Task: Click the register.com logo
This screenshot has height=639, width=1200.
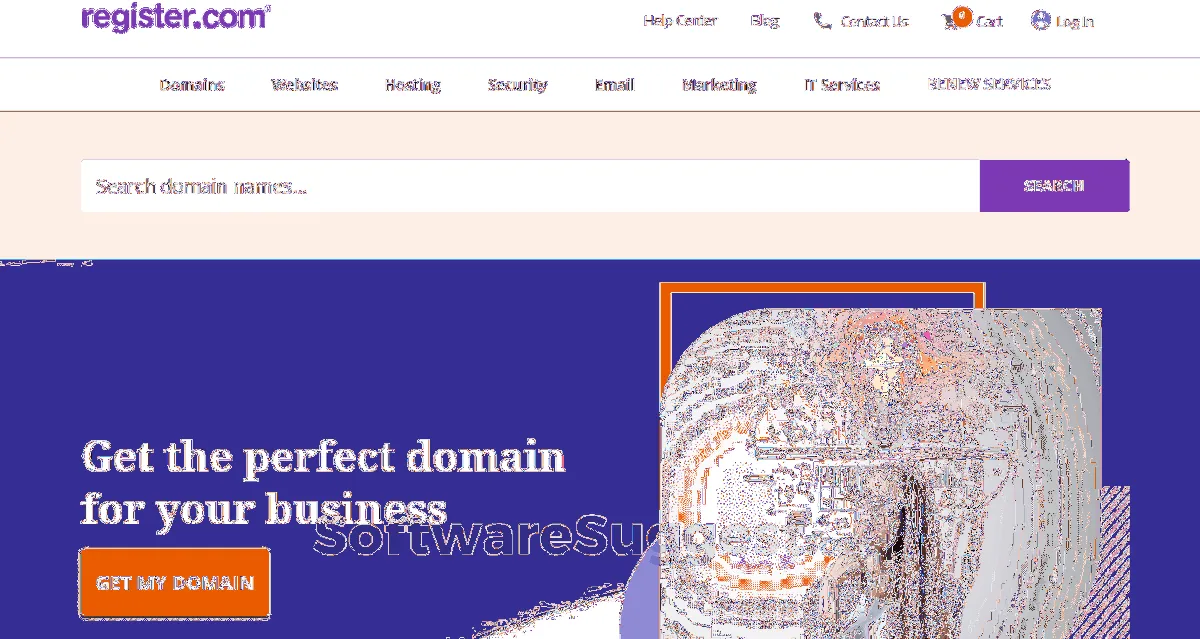Action: coord(176,18)
